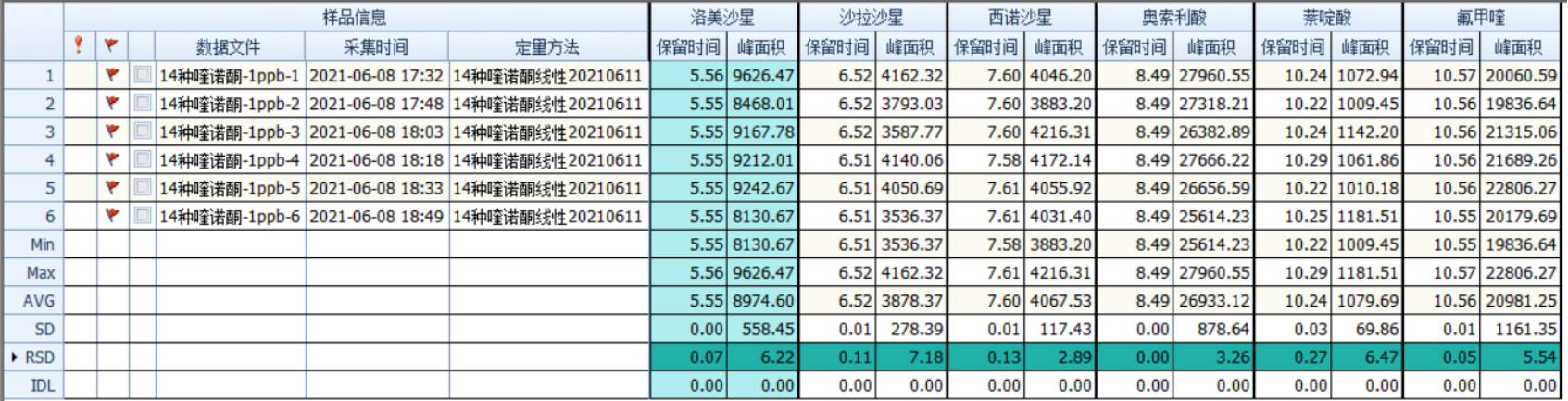Tick the checkbox for 14种喹诺酮-1ppb-3
The image size is (1568, 401).
coord(142,131)
